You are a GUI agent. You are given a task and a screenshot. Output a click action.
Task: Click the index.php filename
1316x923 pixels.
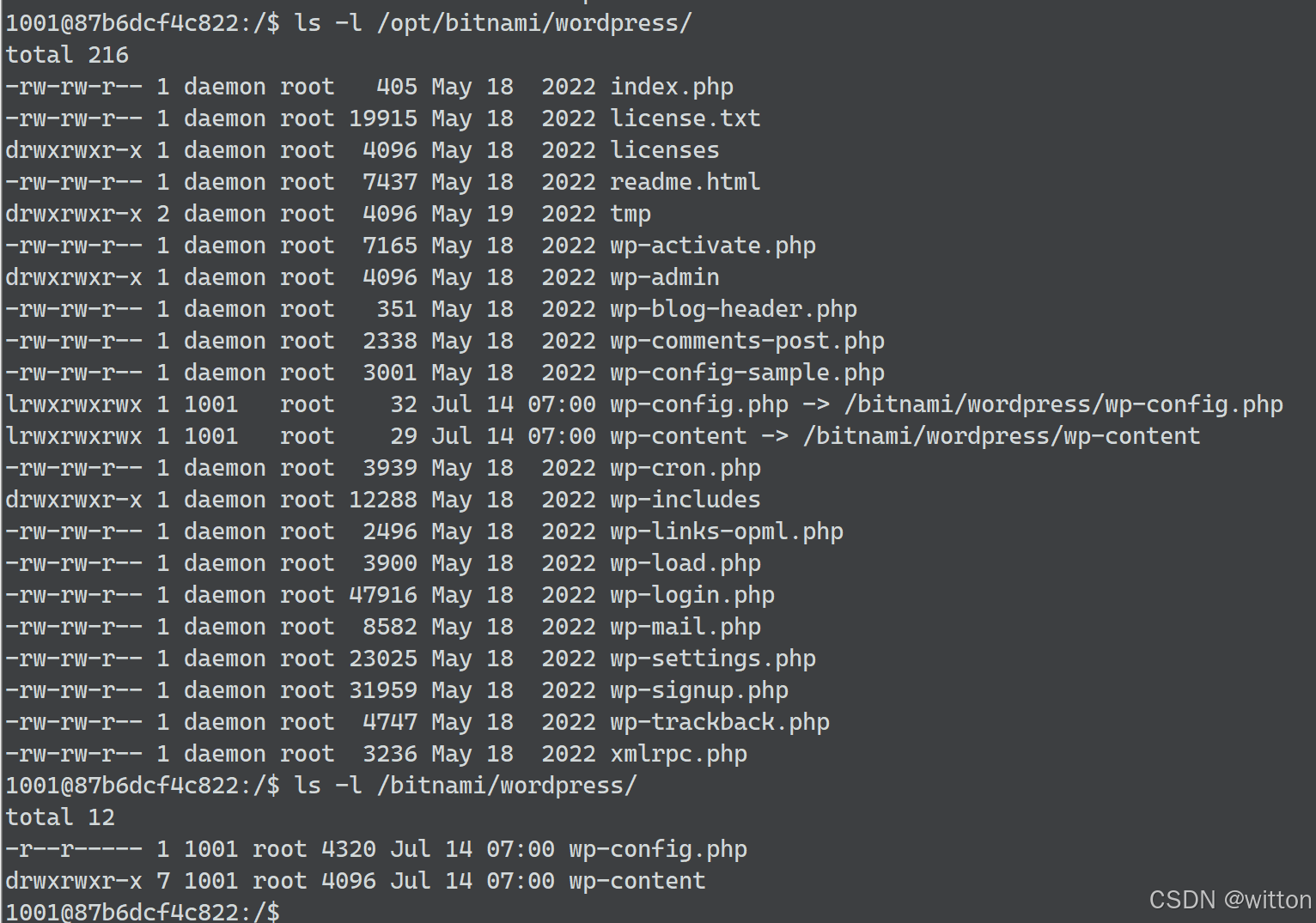click(671, 87)
